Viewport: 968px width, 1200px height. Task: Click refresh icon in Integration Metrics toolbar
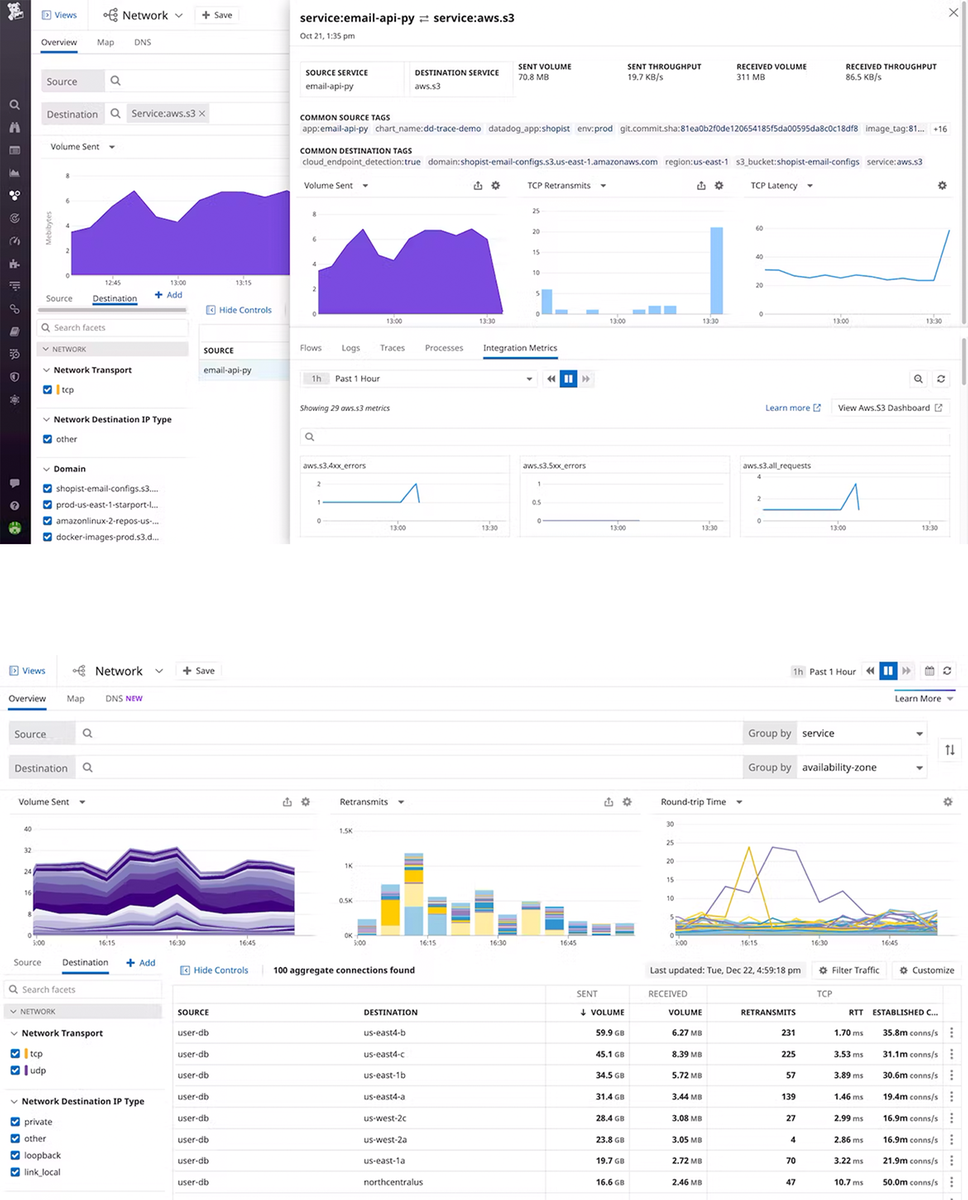click(x=941, y=379)
